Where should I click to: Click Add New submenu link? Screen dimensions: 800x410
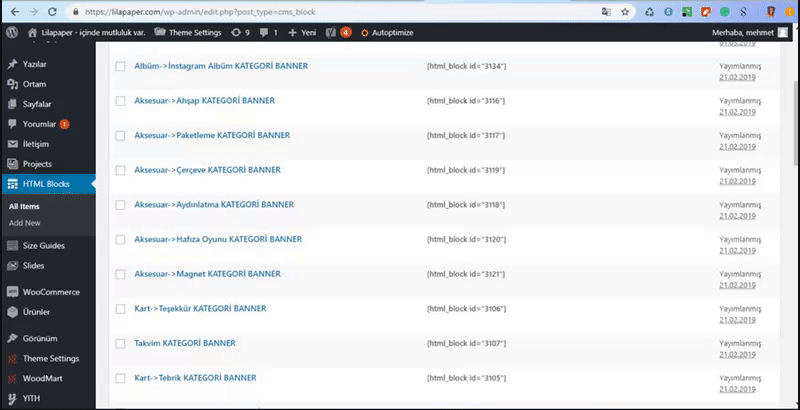click(24, 223)
